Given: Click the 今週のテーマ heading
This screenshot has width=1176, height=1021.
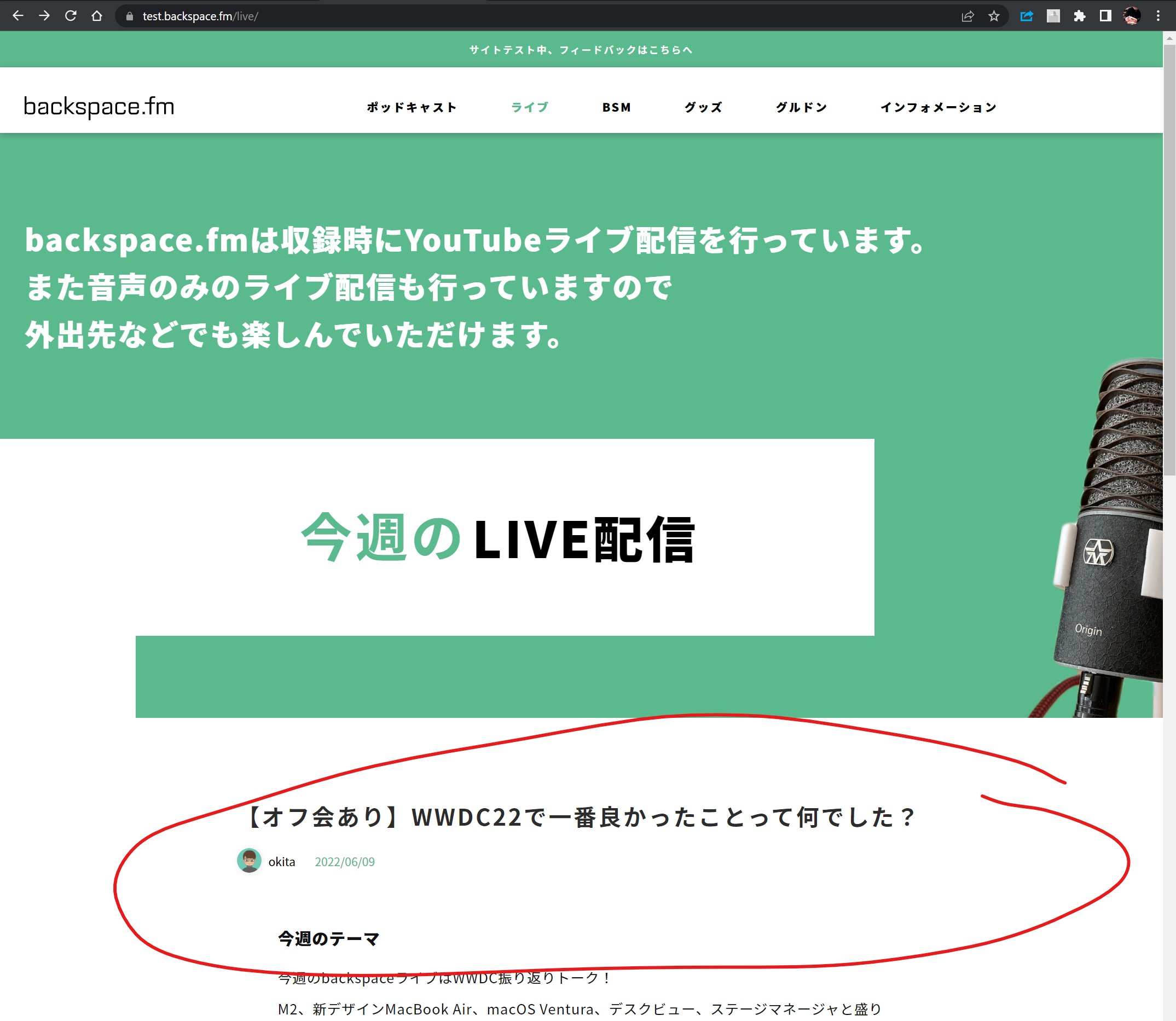Looking at the screenshot, I should (329, 938).
